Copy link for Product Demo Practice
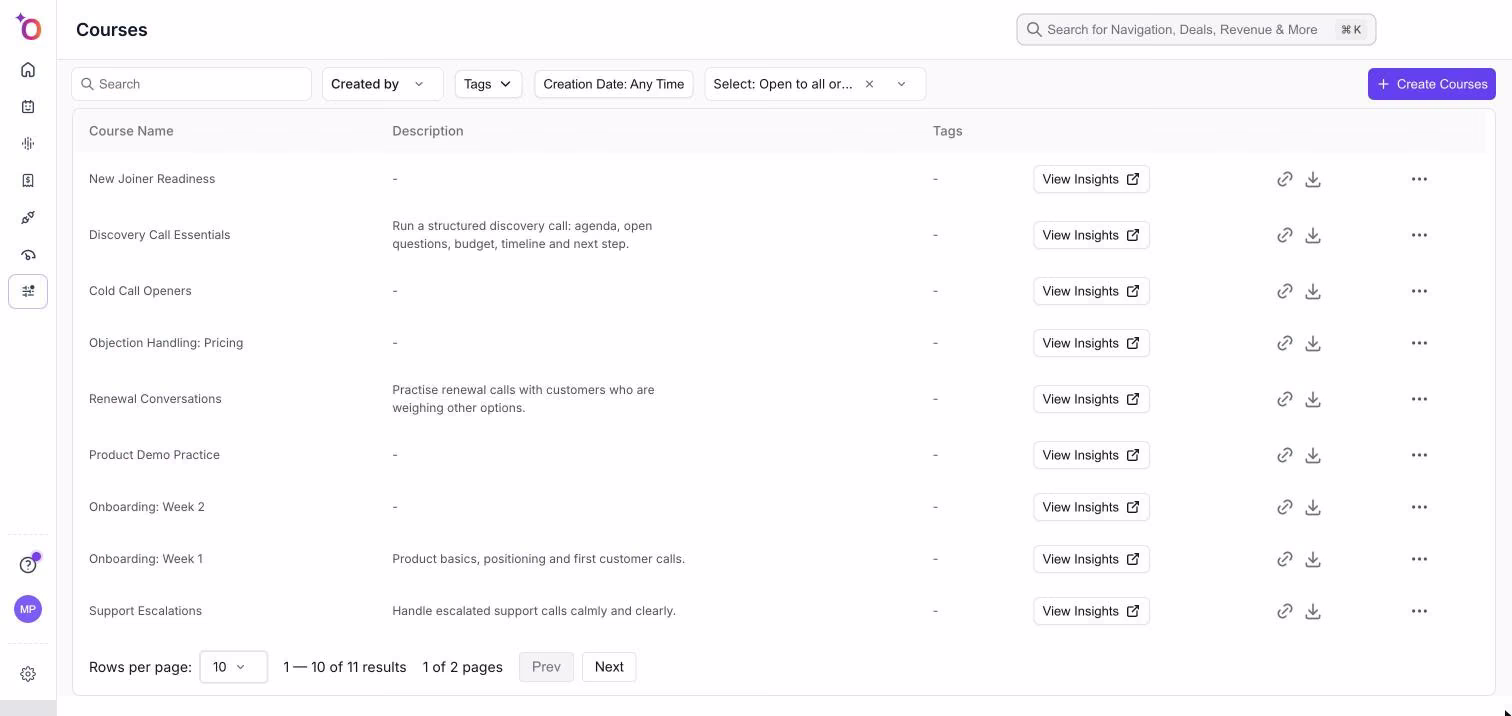1512x716 pixels. [x=1285, y=455]
